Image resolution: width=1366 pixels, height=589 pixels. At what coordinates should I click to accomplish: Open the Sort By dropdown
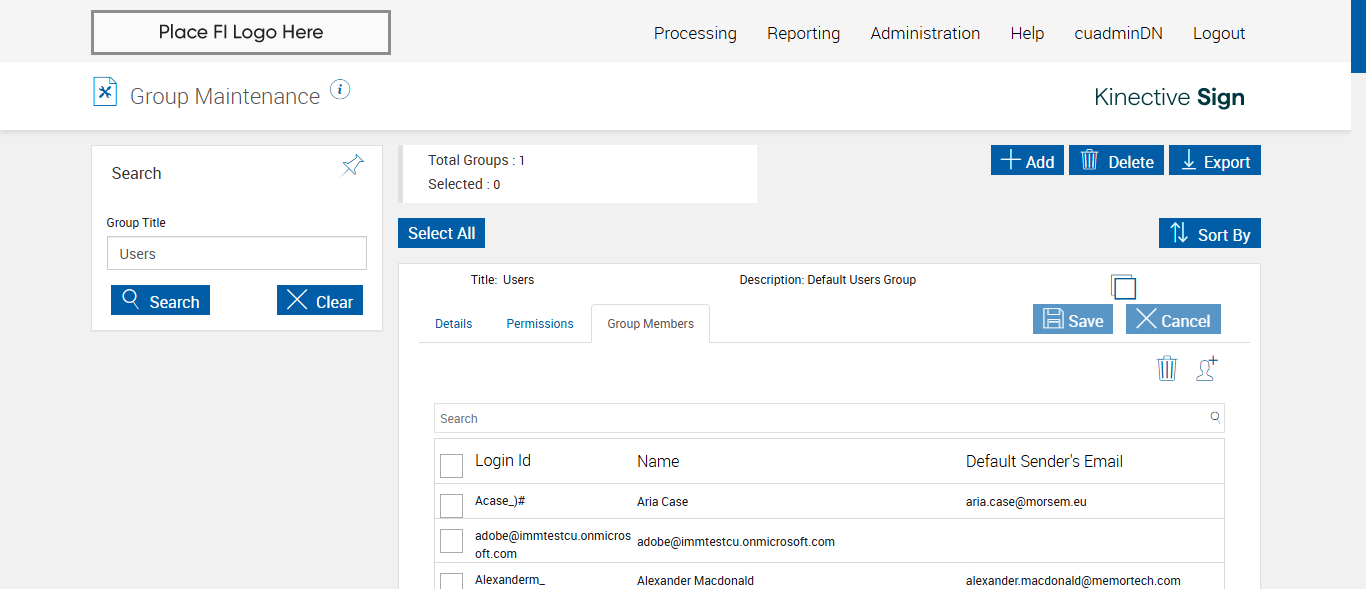click(1210, 234)
